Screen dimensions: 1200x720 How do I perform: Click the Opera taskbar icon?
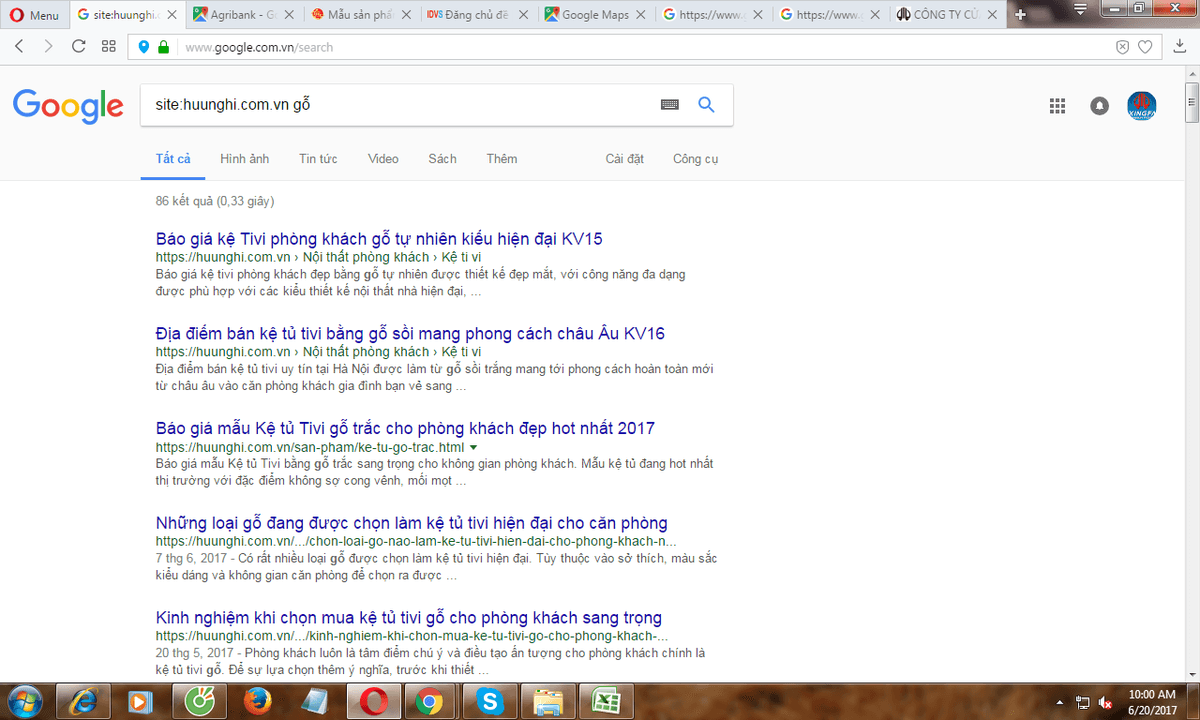click(x=374, y=701)
